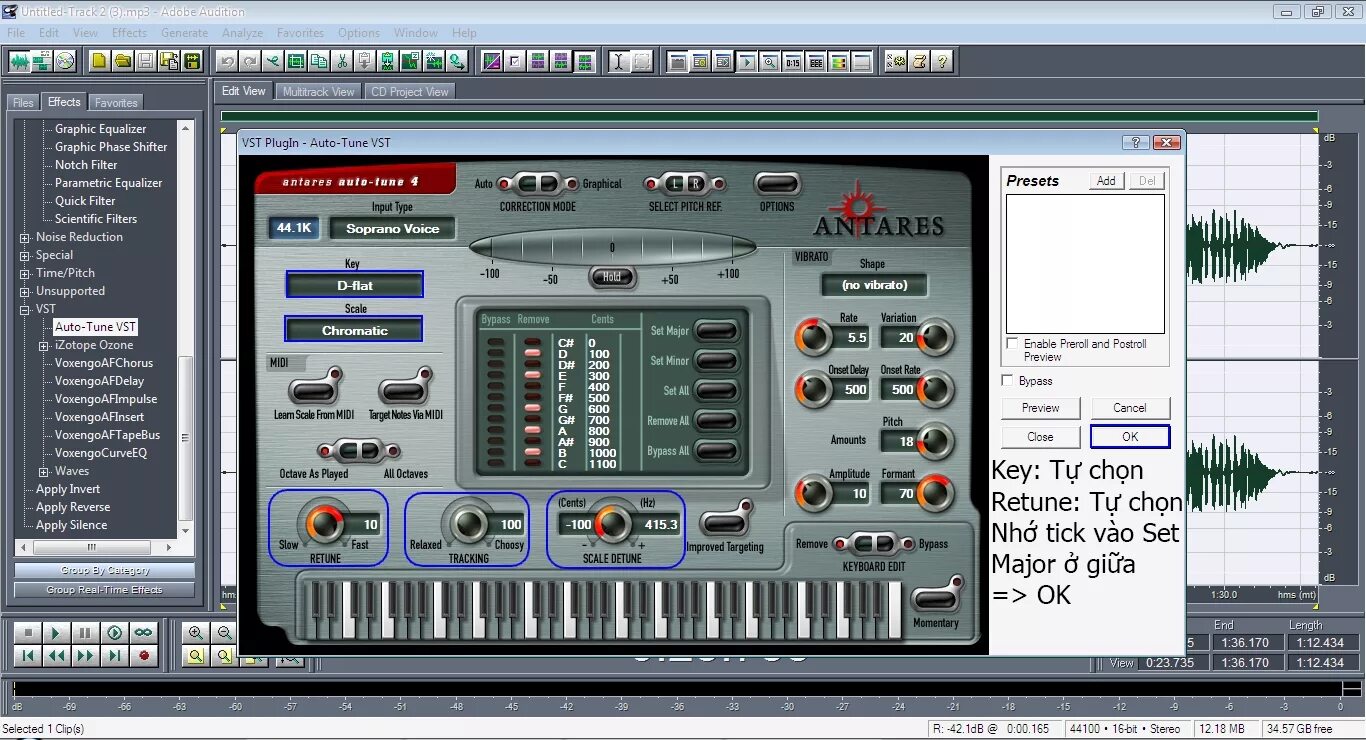Toggle the loop play infinity button
The width and height of the screenshot is (1366, 740).
coord(144,633)
